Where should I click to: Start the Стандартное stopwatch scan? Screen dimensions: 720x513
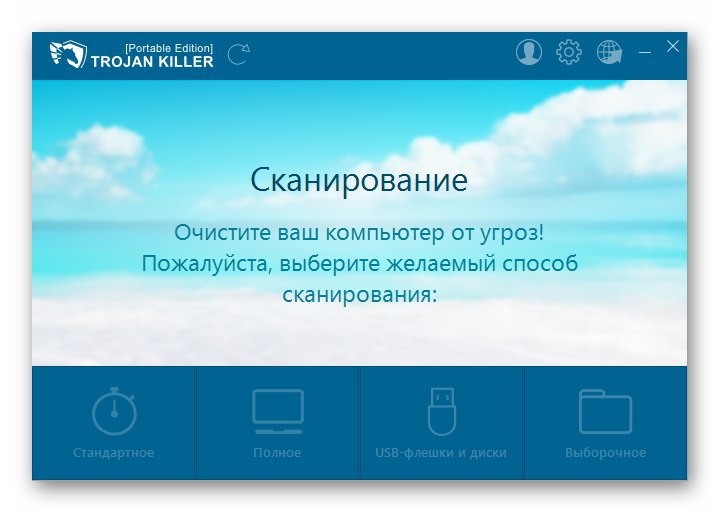click(x=113, y=423)
